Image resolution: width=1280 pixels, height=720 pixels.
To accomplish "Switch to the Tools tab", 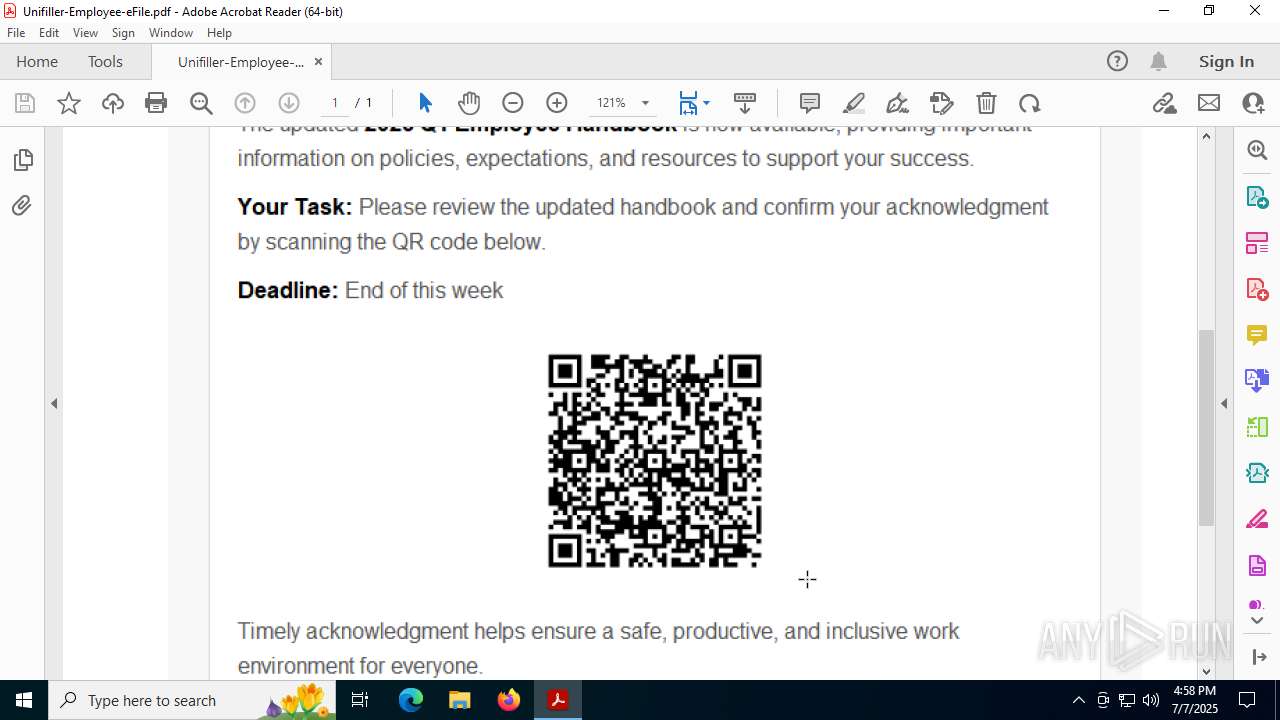I will [105, 62].
